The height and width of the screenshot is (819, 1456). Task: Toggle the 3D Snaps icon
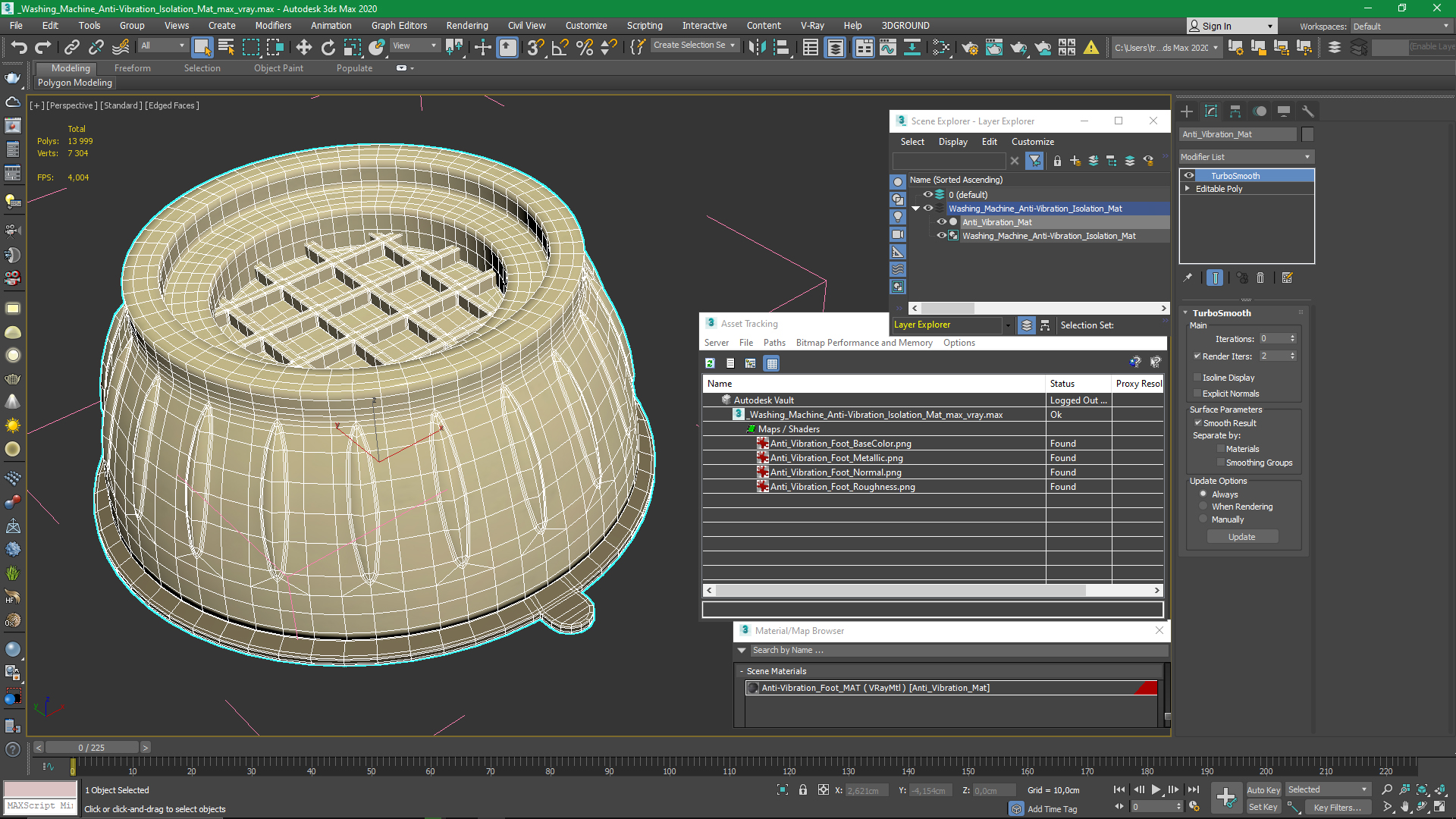(x=535, y=47)
